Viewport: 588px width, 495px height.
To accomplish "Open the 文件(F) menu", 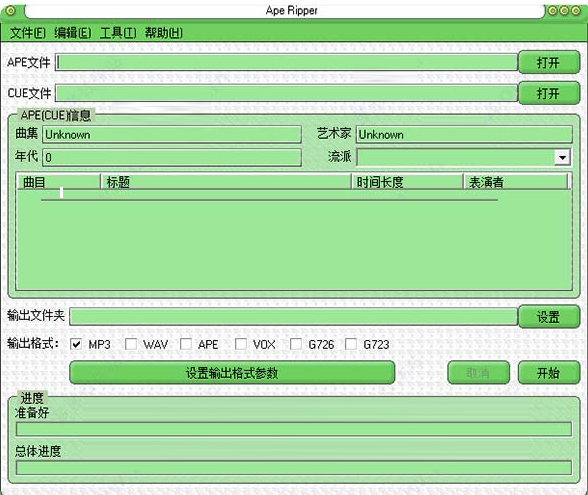I will [x=28, y=33].
